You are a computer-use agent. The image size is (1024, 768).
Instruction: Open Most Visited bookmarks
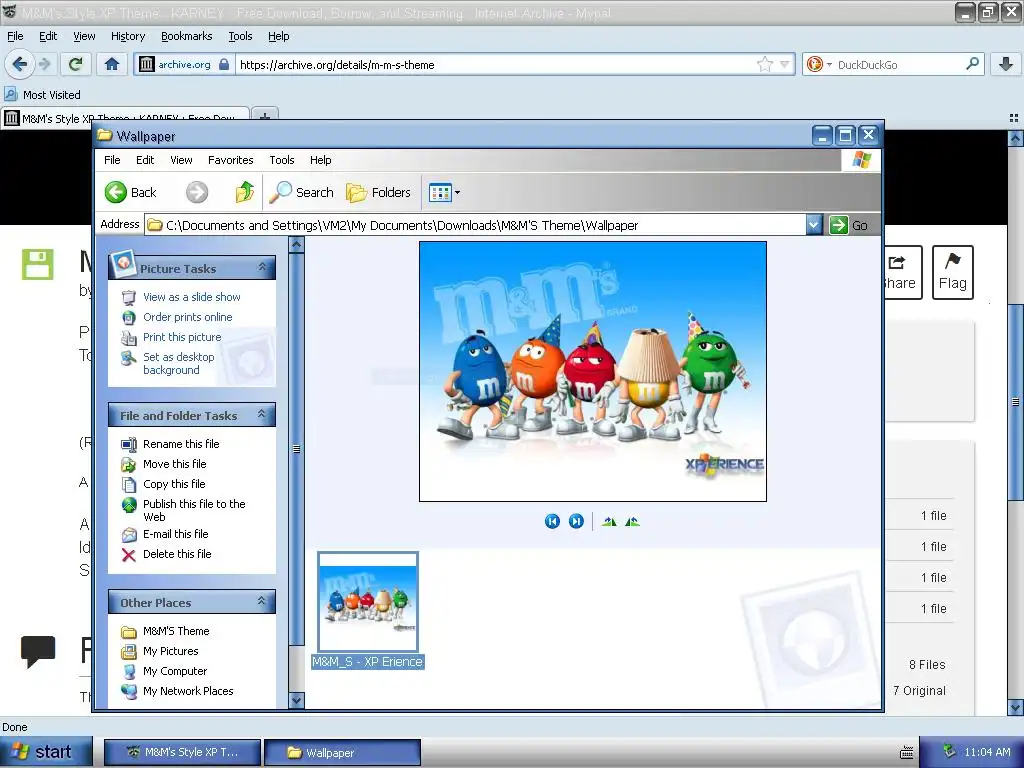[43, 95]
